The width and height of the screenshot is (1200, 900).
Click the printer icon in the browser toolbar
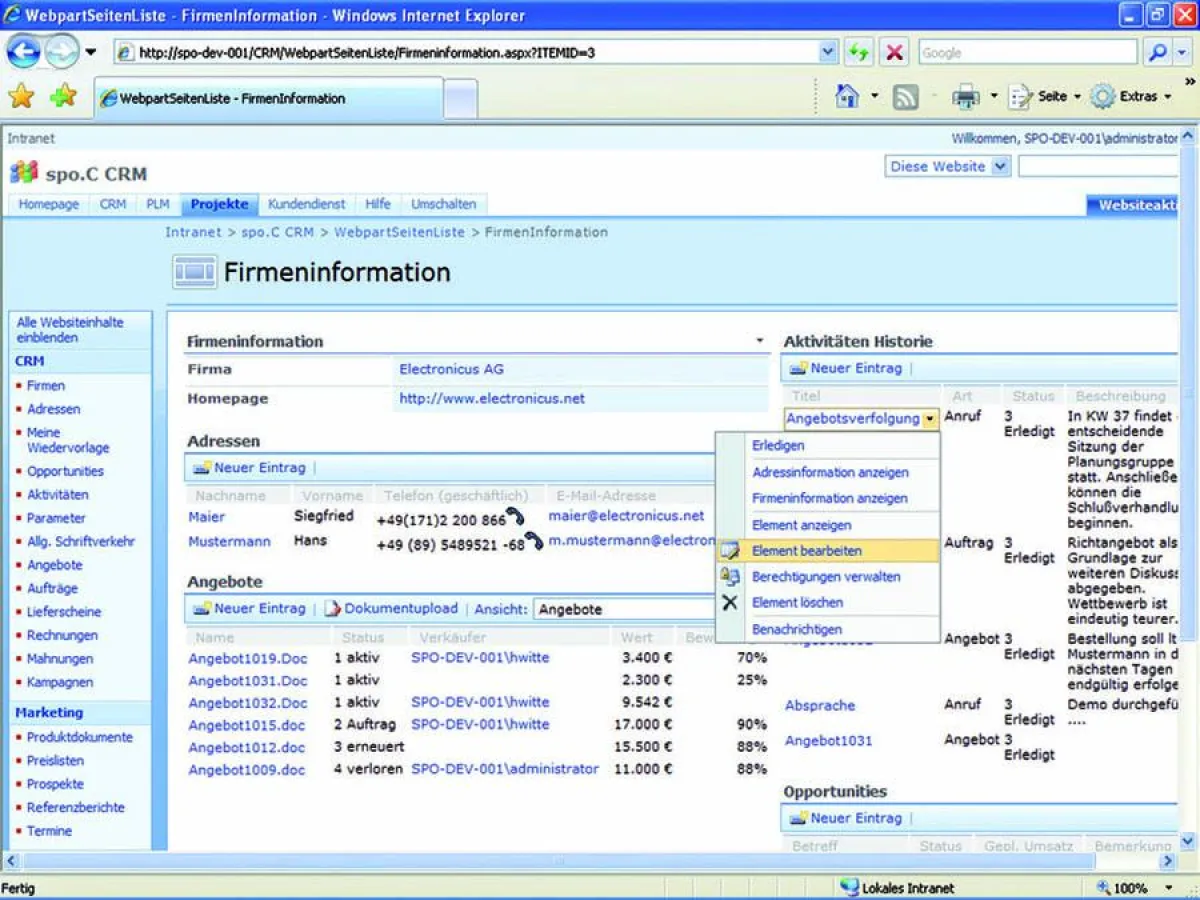pos(964,96)
